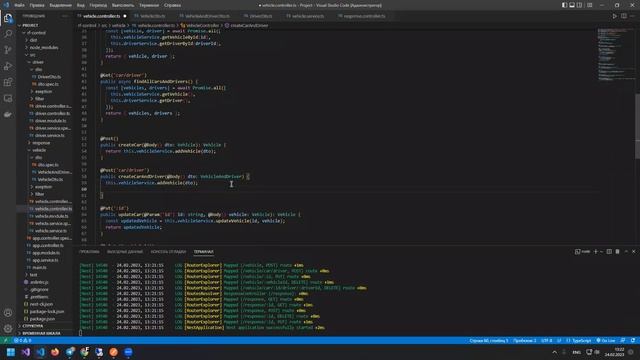Open vehicle.service.ts in explorer

(x=51, y=231)
